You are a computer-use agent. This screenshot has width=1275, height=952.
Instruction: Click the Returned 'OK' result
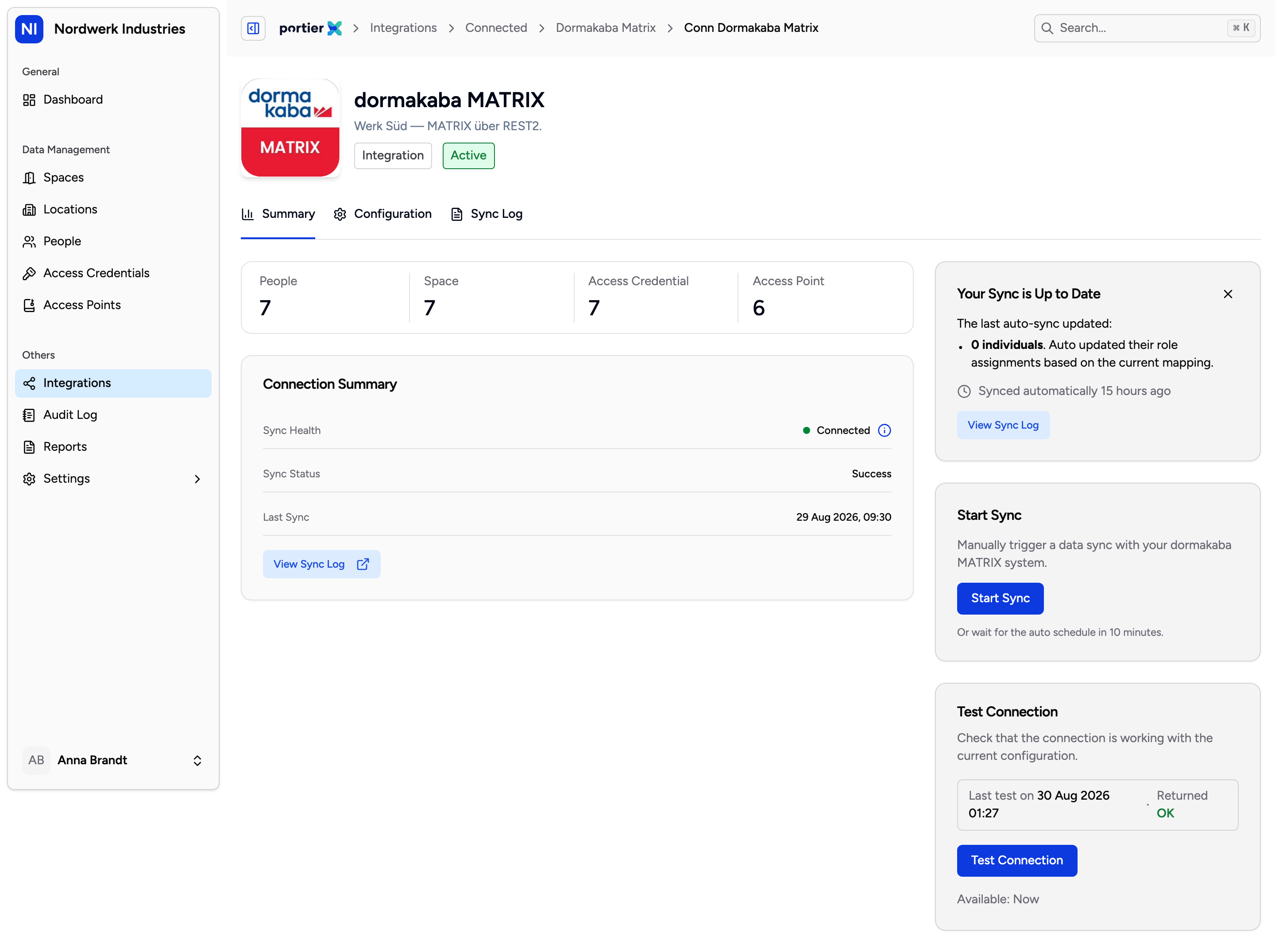[1165, 814]
